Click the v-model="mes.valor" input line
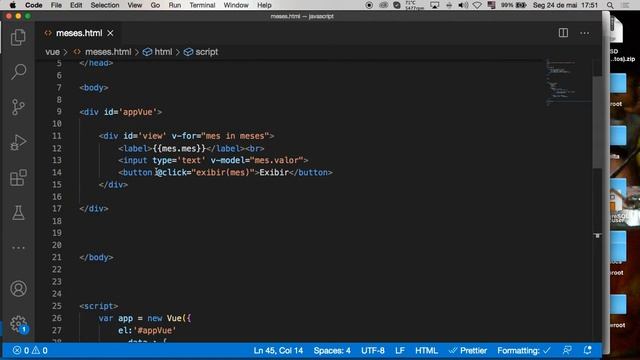 coord(213,160)
